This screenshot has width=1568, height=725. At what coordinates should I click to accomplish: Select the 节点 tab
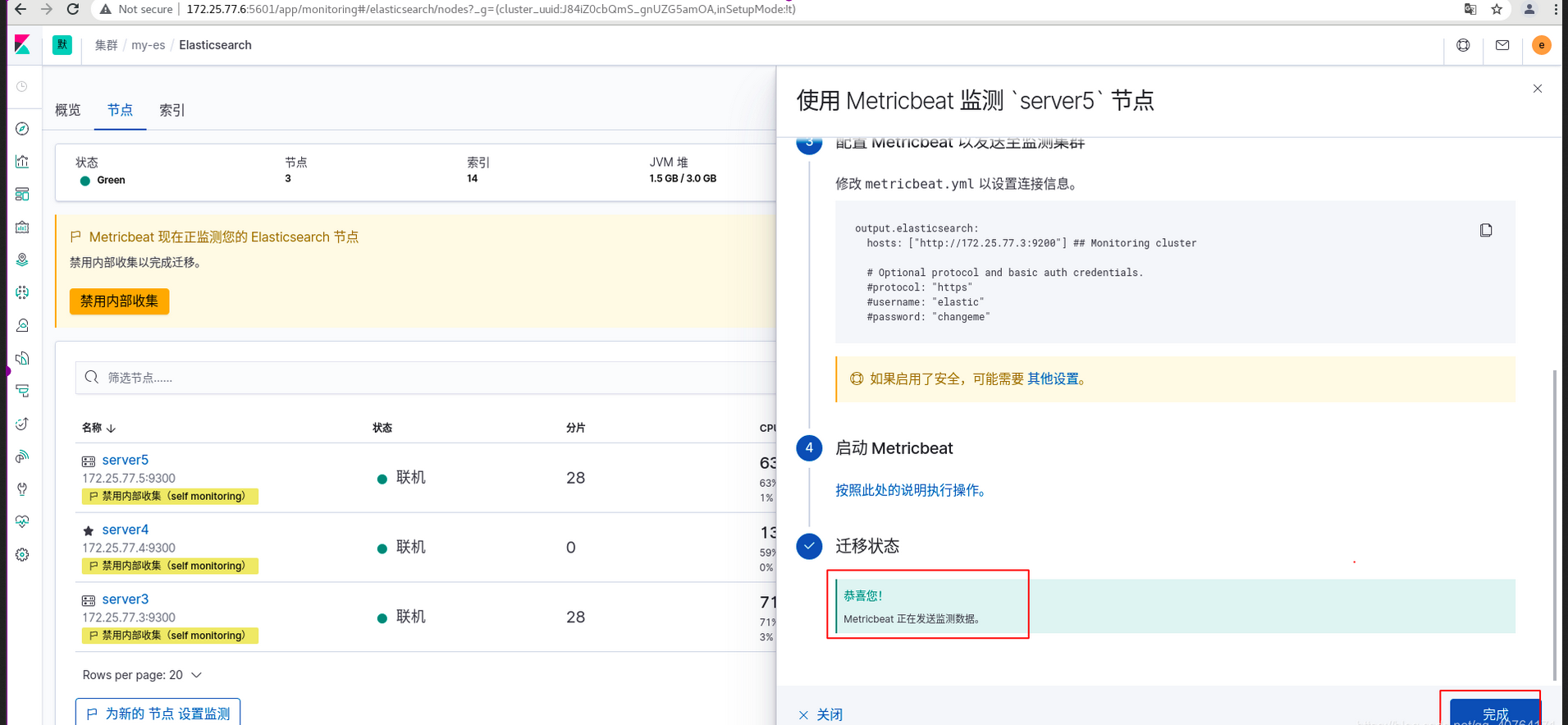(120, 110)
